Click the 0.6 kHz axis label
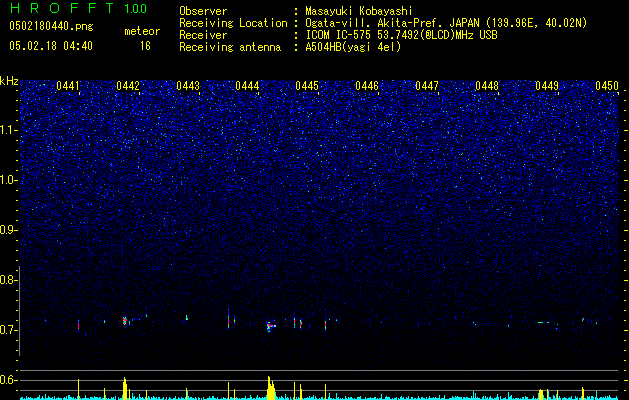 [8, 380]
